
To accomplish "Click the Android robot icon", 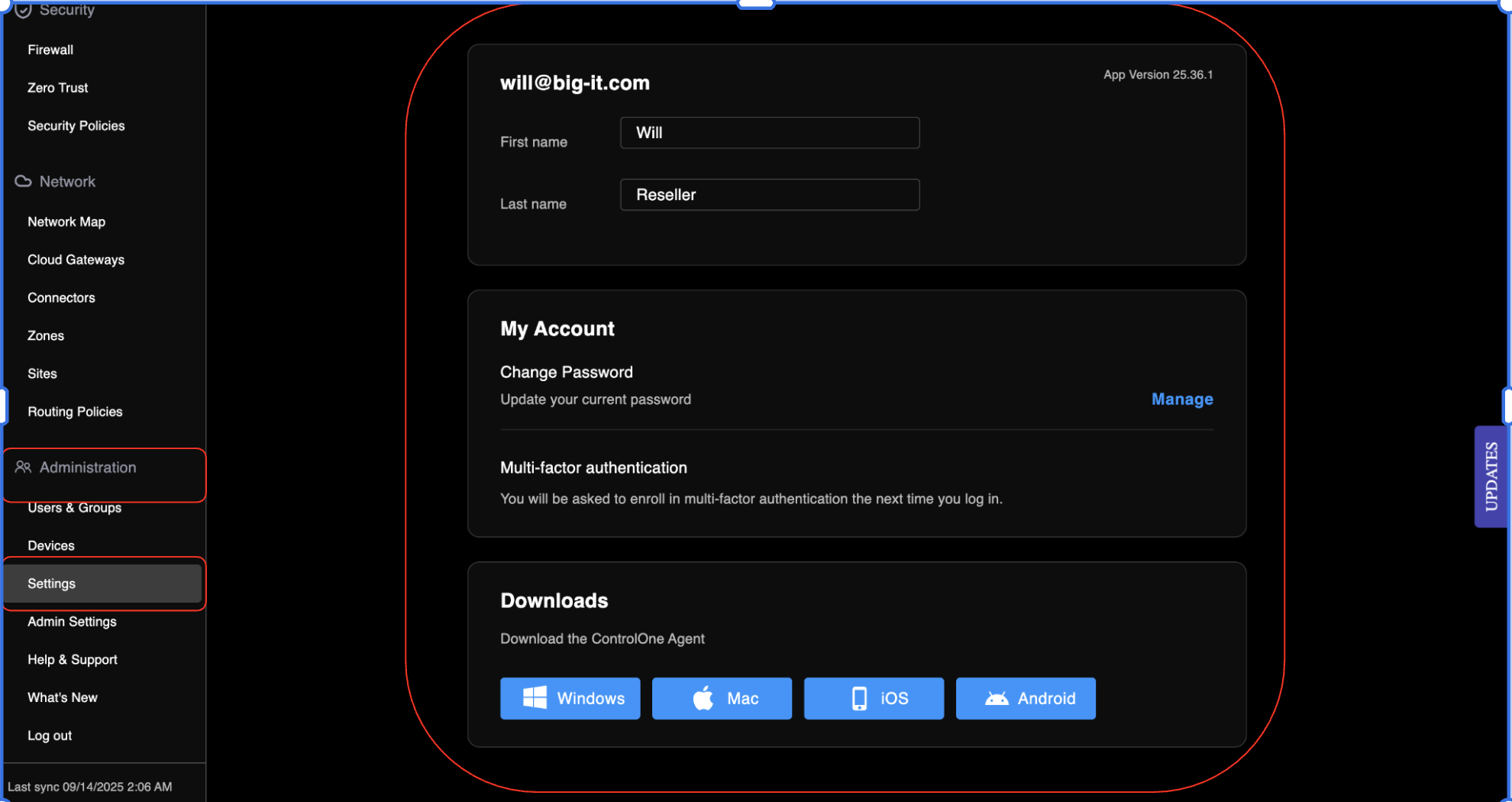I will pos(997,698).
